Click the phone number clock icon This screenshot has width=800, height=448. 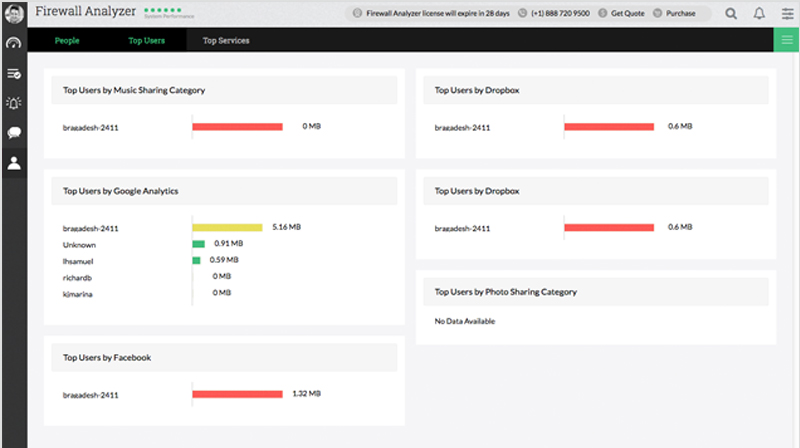(522, 13)
